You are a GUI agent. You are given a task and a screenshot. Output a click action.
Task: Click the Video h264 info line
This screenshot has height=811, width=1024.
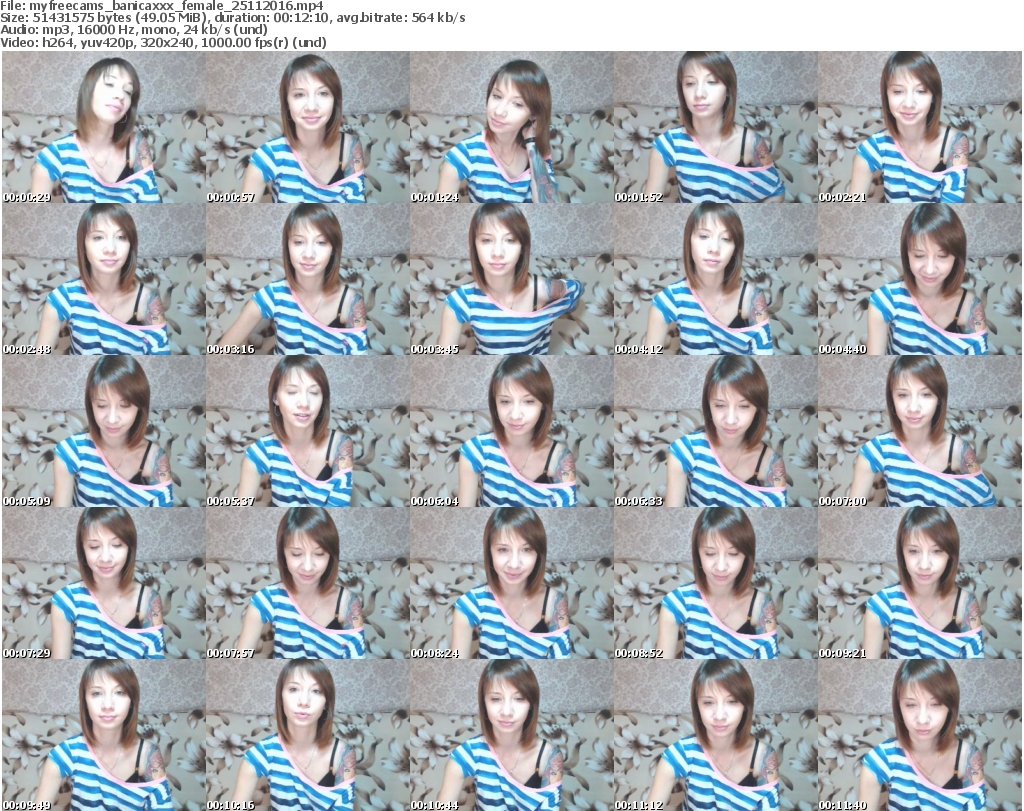click(163, 42)
